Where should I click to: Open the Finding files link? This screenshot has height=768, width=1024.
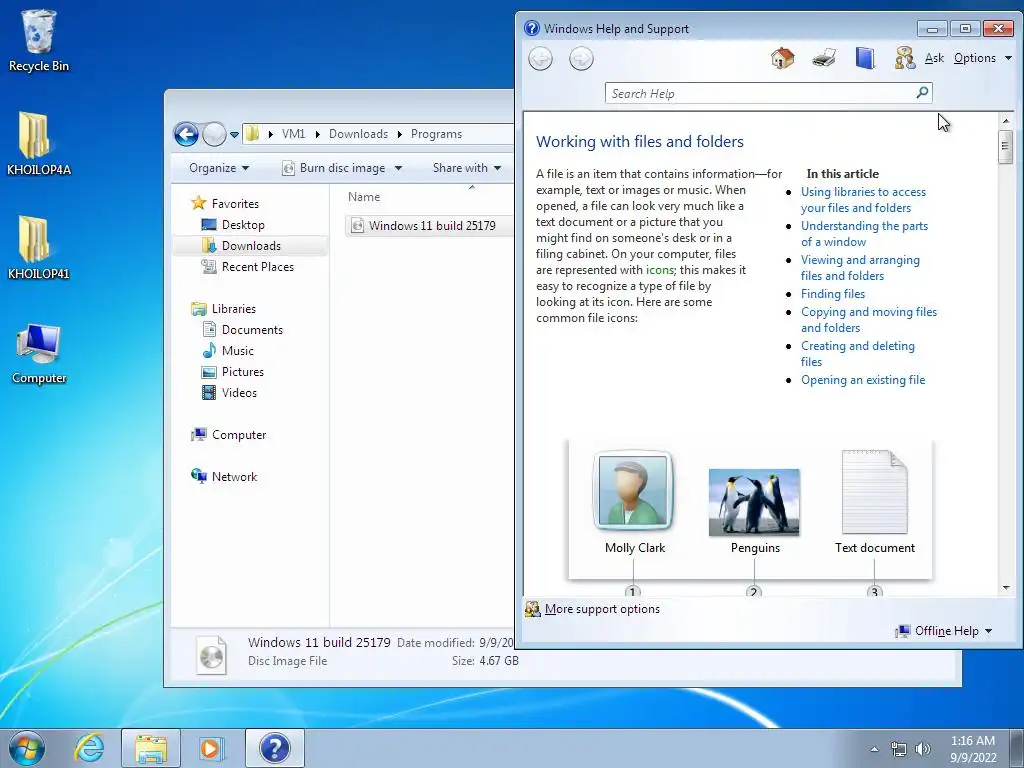(x=833, y=294)
